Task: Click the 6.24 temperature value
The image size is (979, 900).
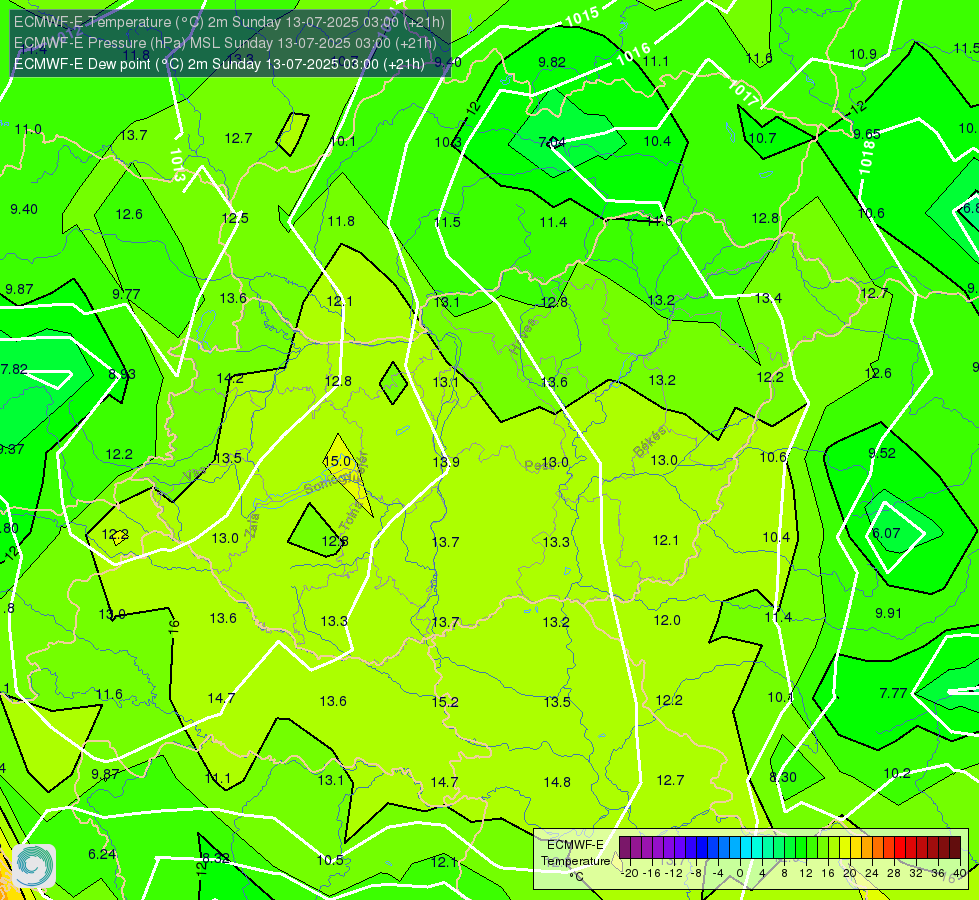Action: point(102,854)
